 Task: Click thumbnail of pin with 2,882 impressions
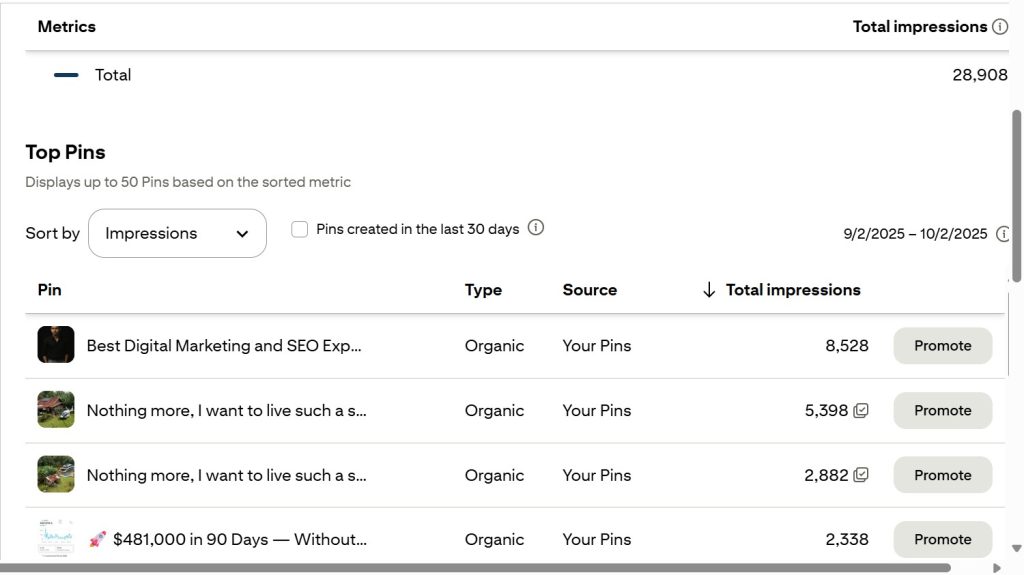click(56, 474)
